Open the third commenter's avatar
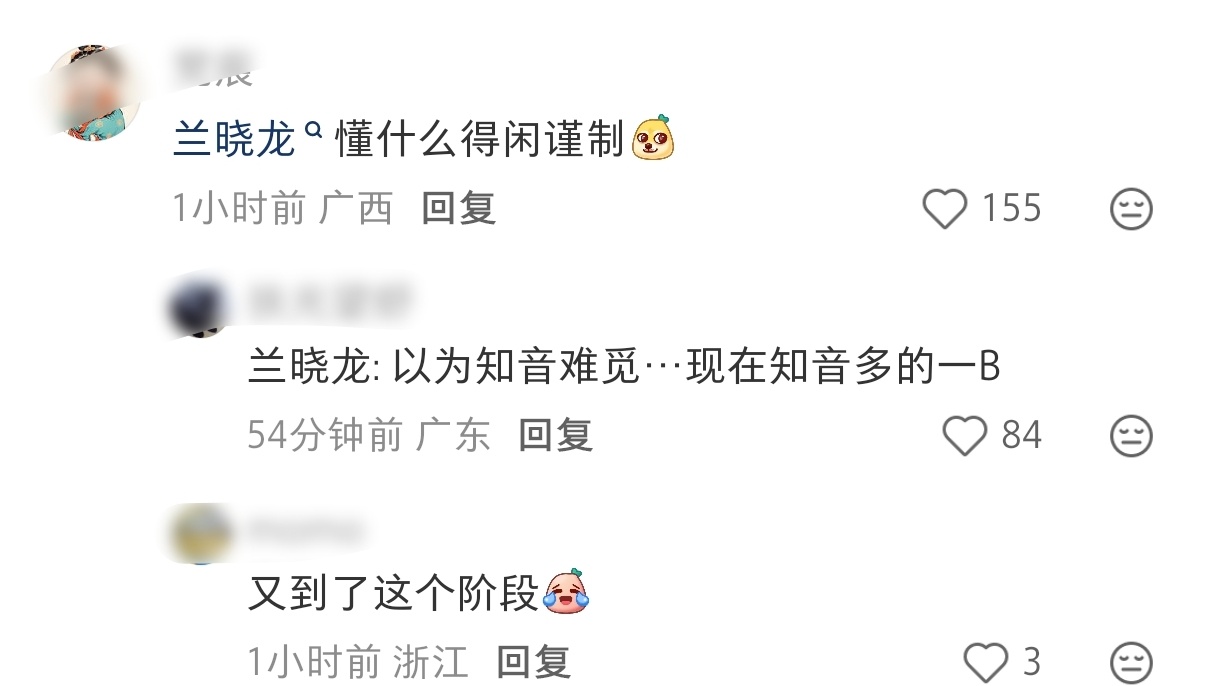 point(198,533)
